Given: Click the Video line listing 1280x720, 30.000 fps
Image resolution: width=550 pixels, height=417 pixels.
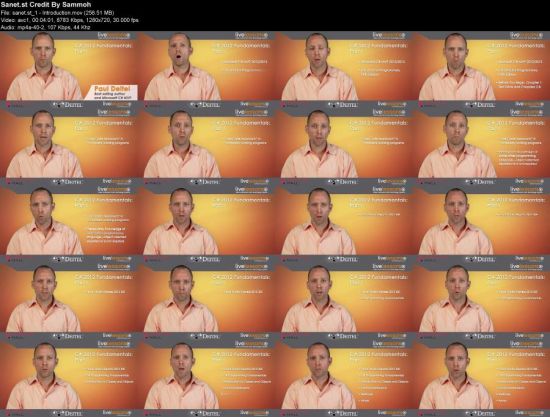Looking at the screenshot, I should tap(69, 20).
